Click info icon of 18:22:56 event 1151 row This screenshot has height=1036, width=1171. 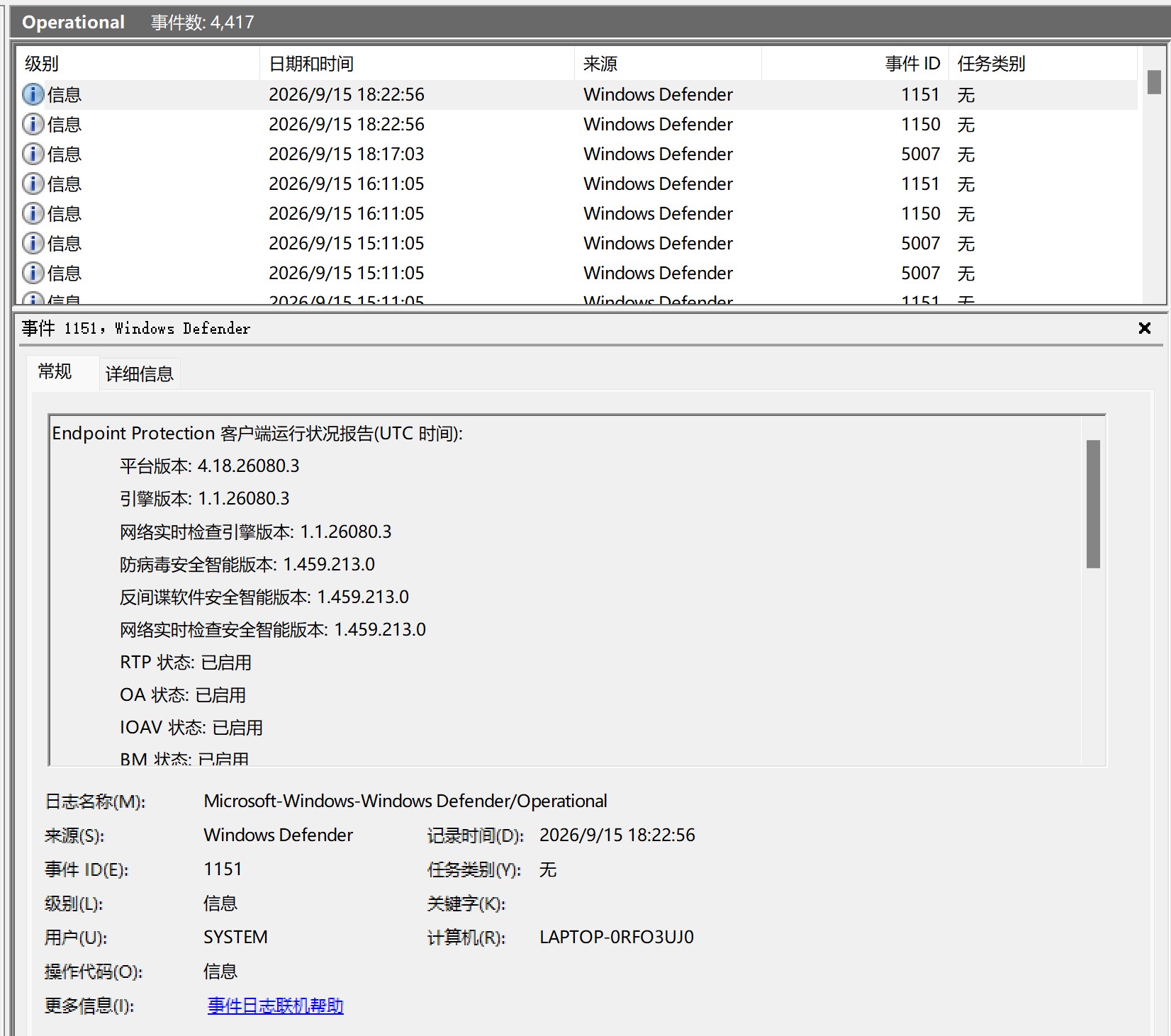pos(33,94)
